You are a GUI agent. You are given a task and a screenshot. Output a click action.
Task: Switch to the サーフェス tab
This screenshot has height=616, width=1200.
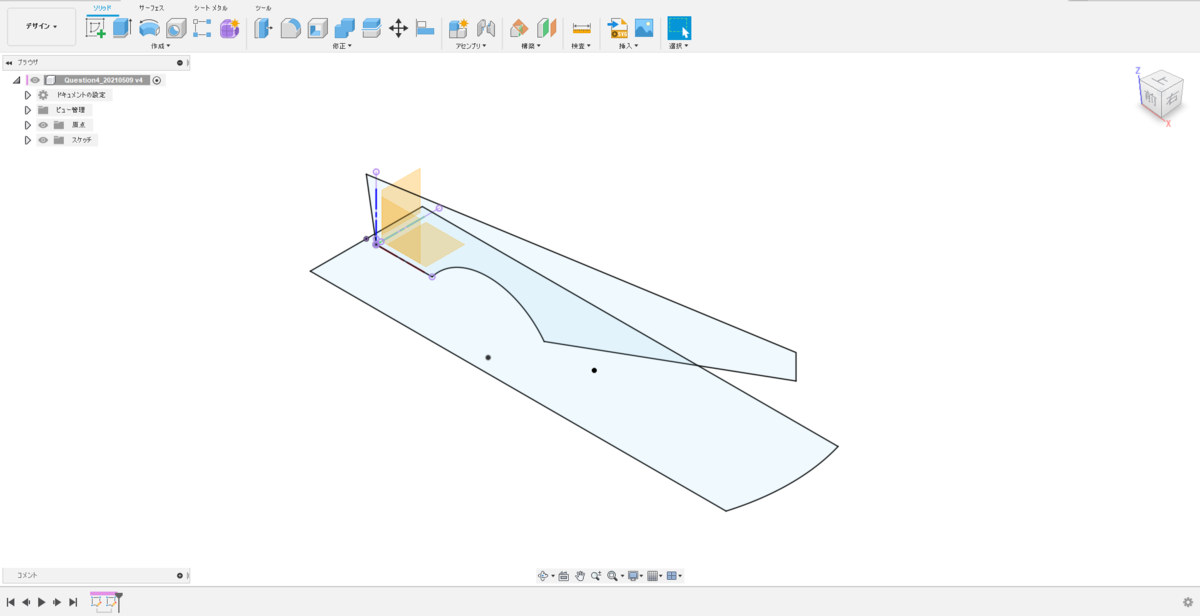pyautogui.click(x=151, y=7)
